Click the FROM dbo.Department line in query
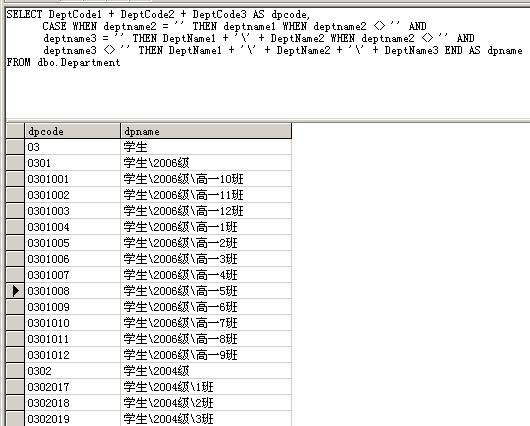 [x=63, y=63]
